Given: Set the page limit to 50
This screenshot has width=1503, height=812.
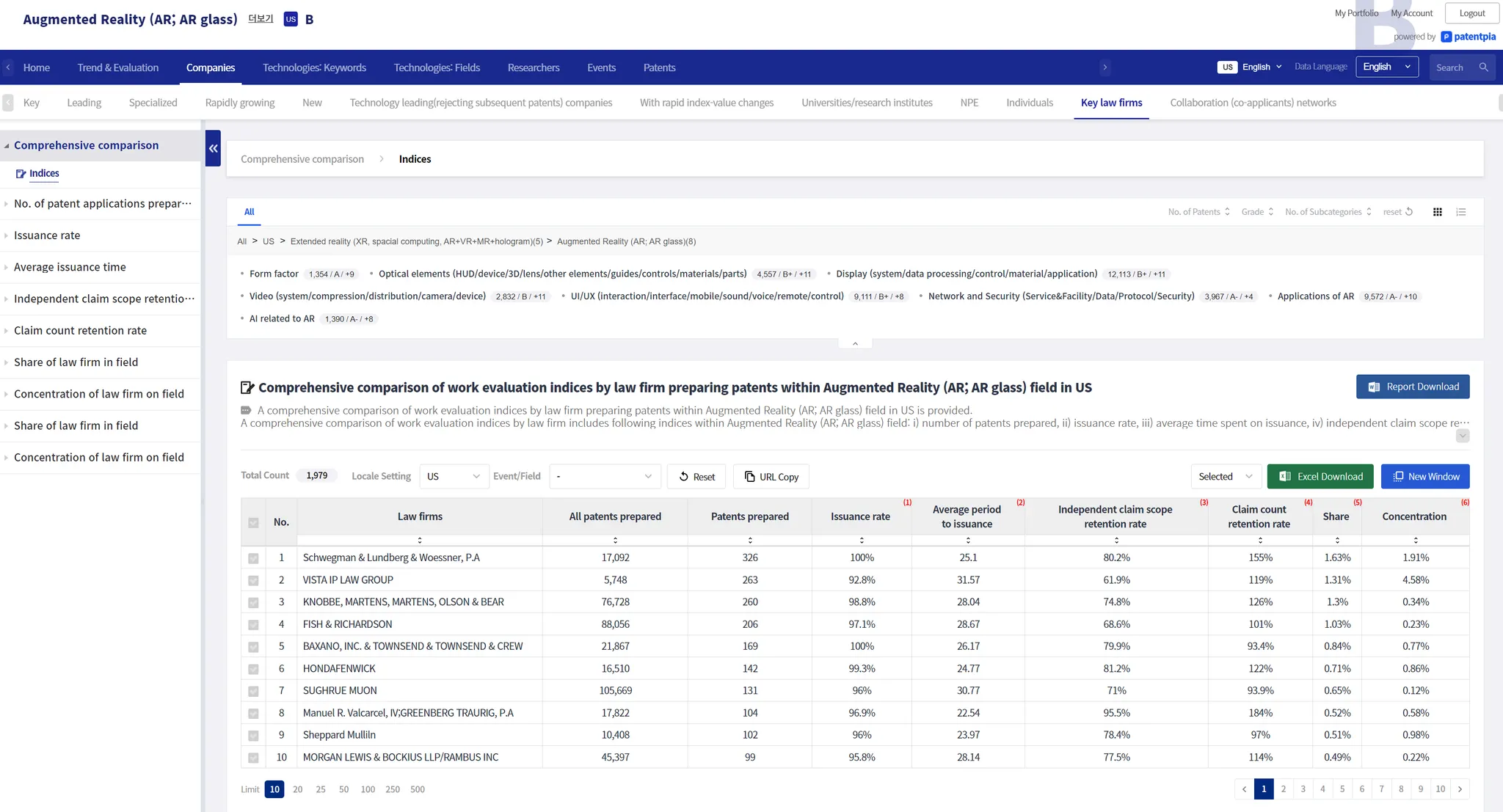Looking at the screenshot, I should [343, 789].
